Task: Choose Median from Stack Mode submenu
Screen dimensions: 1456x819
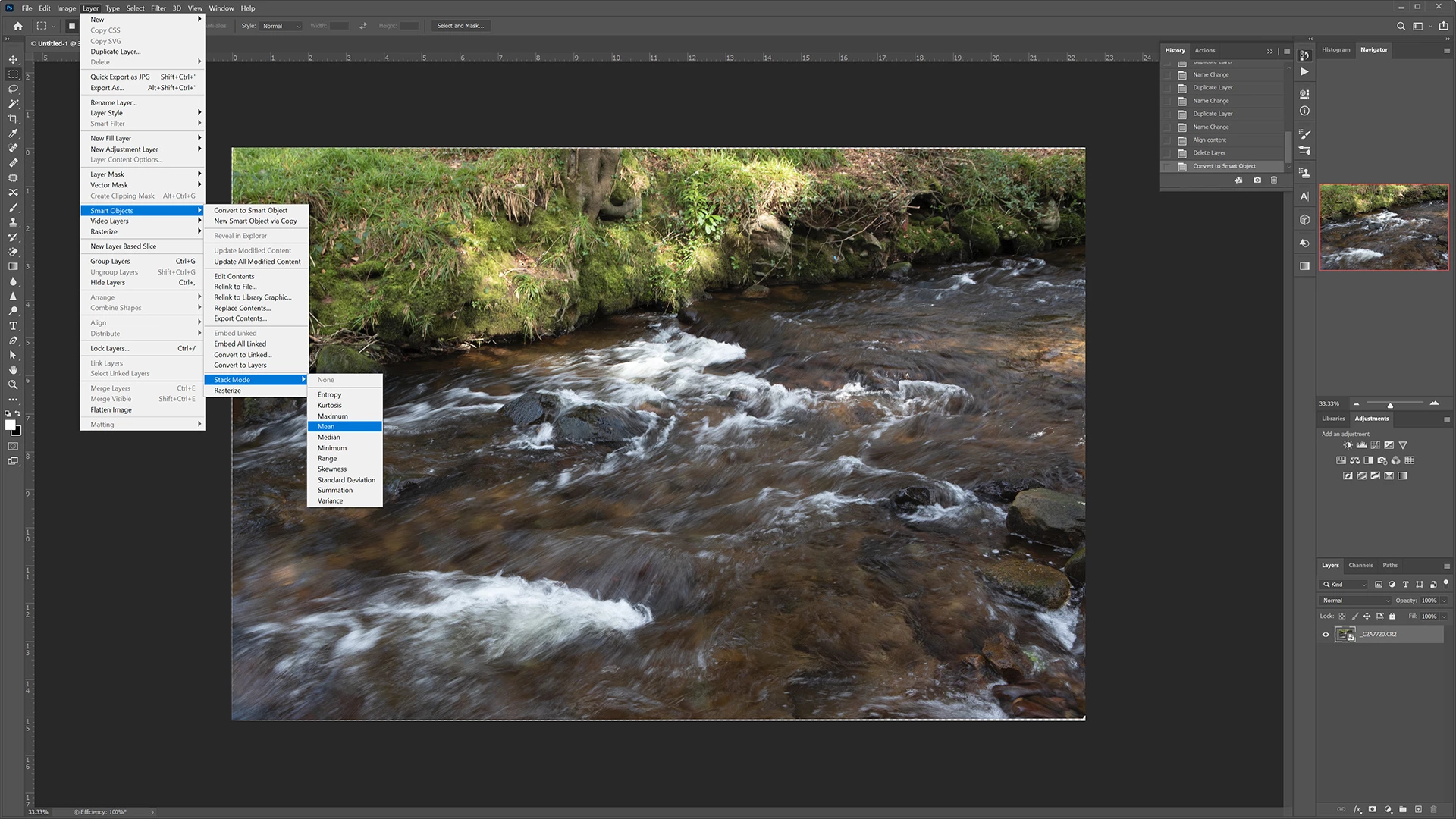Action: click(x=329, y=438)
